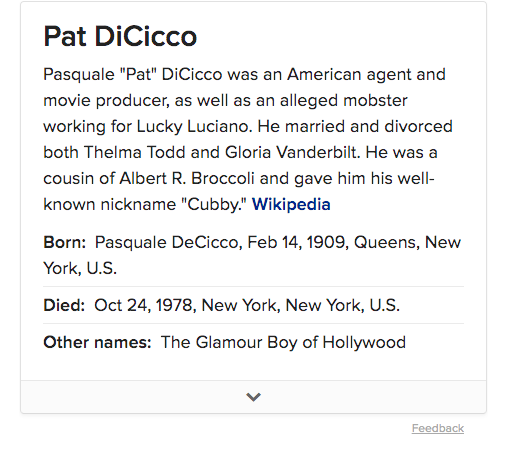
Task: Click the words movie producer in description
Action: click(x=108, y=101)
